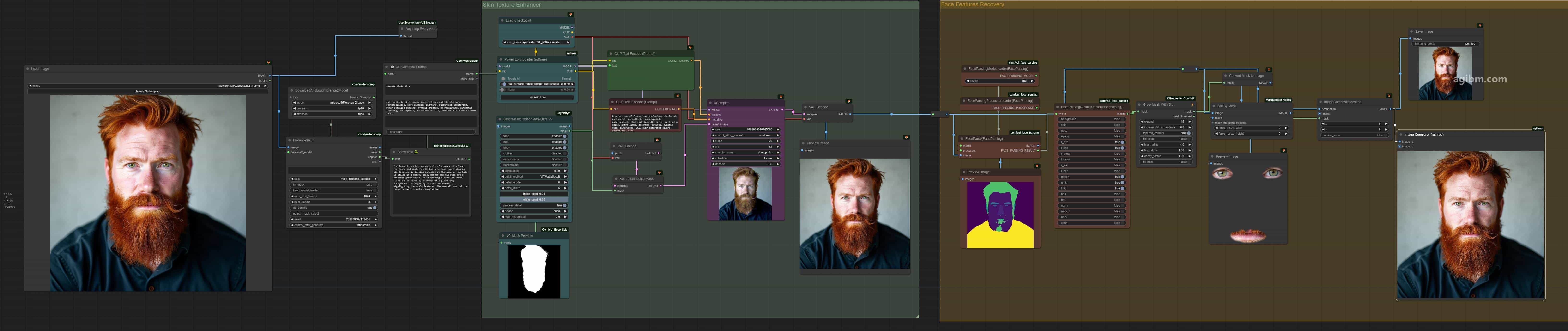Toggle tapered_corners in Grow Mask With Blur
The width and height of the screenshot is (1568, 331).
coord(1166,133)
